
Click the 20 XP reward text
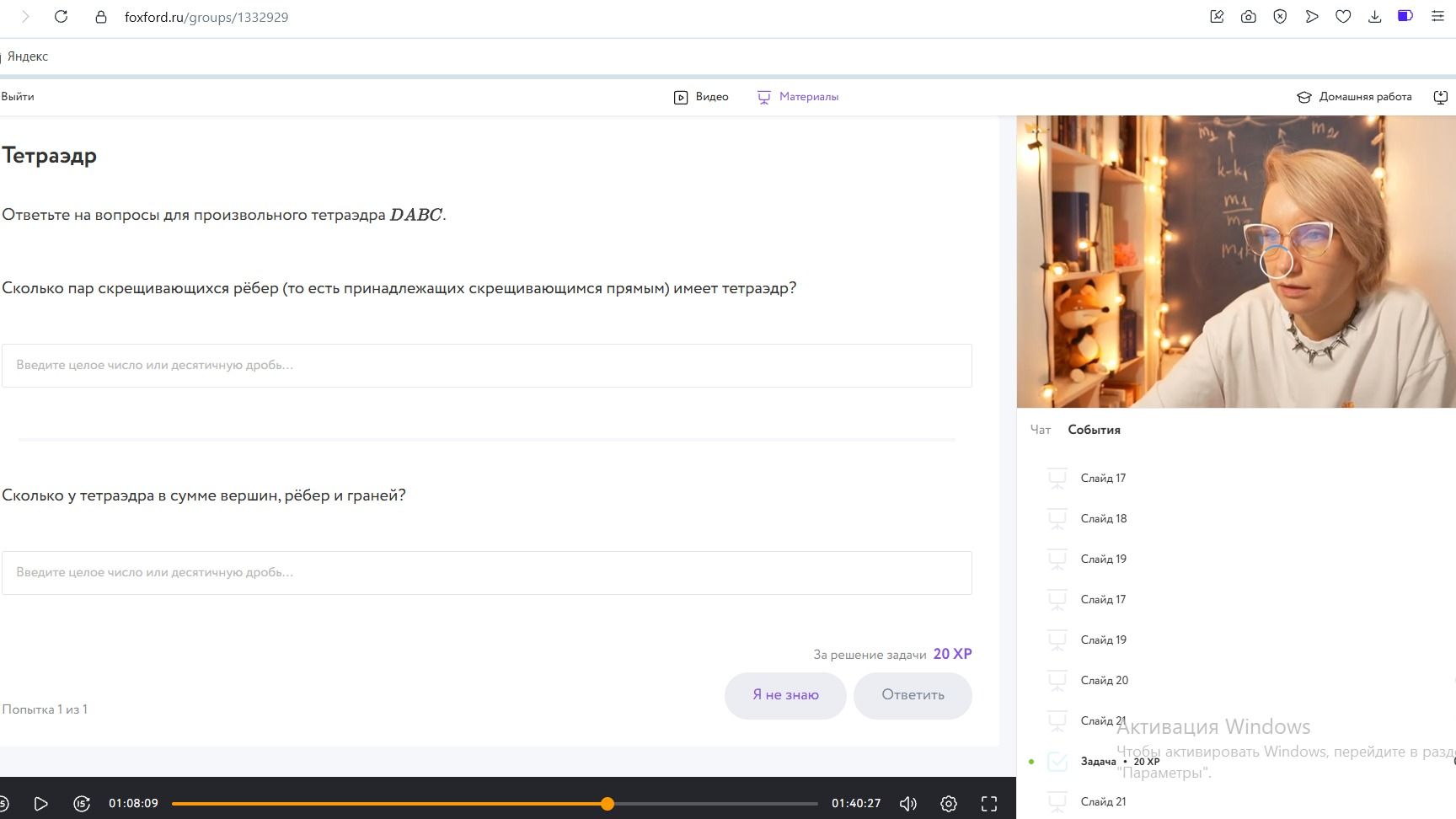(952, 654)
